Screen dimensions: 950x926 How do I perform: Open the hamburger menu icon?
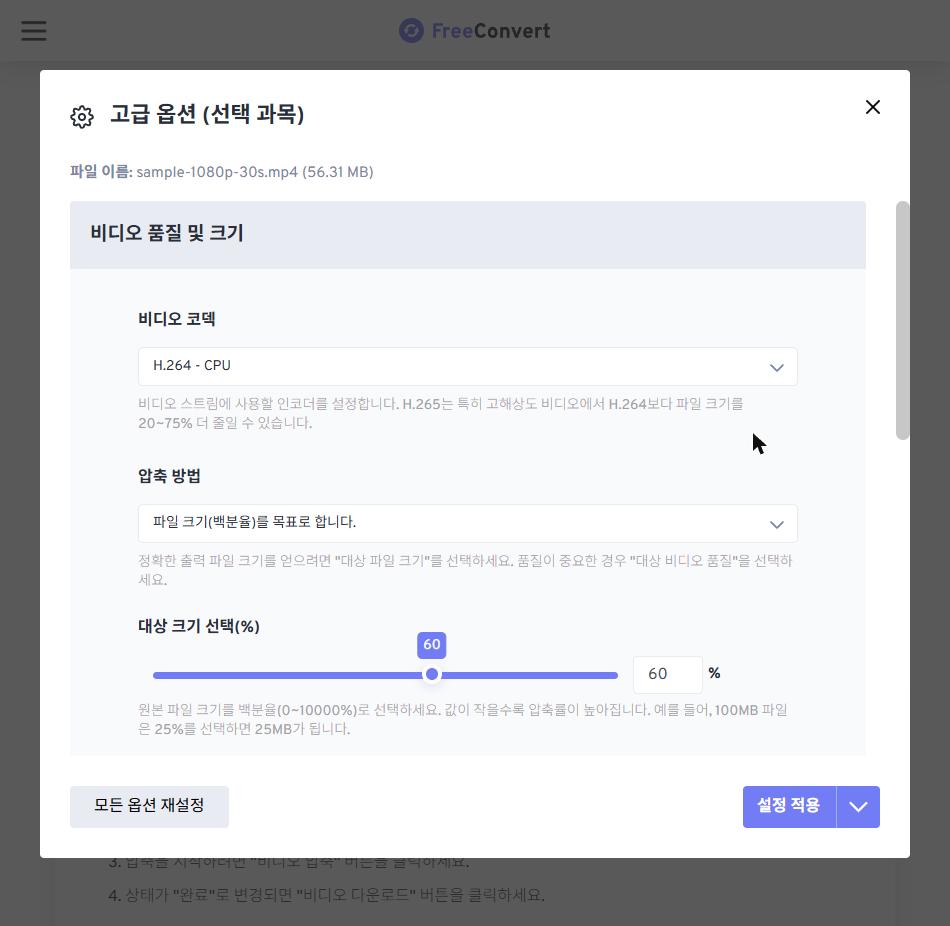(x=34, y=30)
